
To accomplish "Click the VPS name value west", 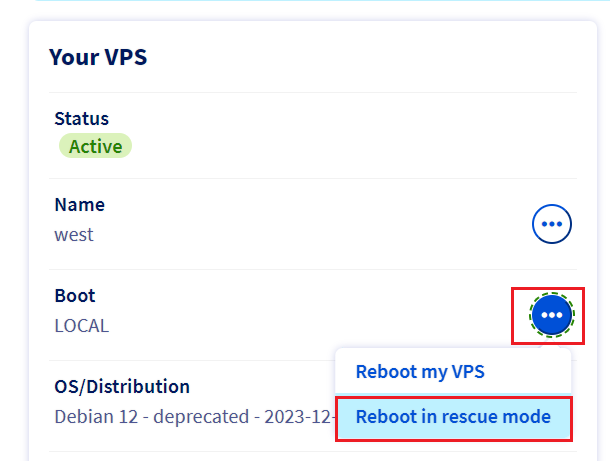I will pyautogui.click(x=74, y=235).
